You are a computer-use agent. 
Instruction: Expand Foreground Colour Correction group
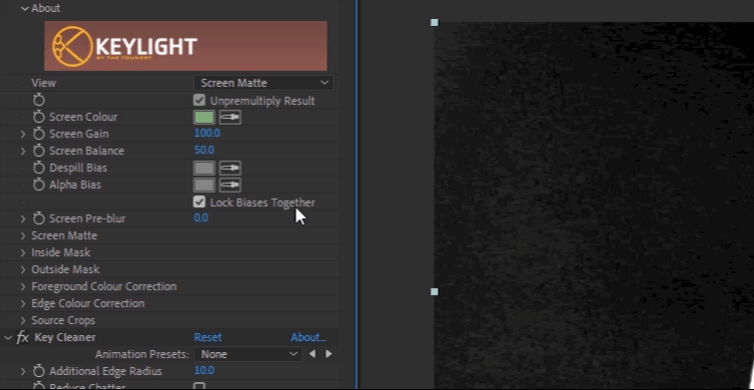pos(23,287)
